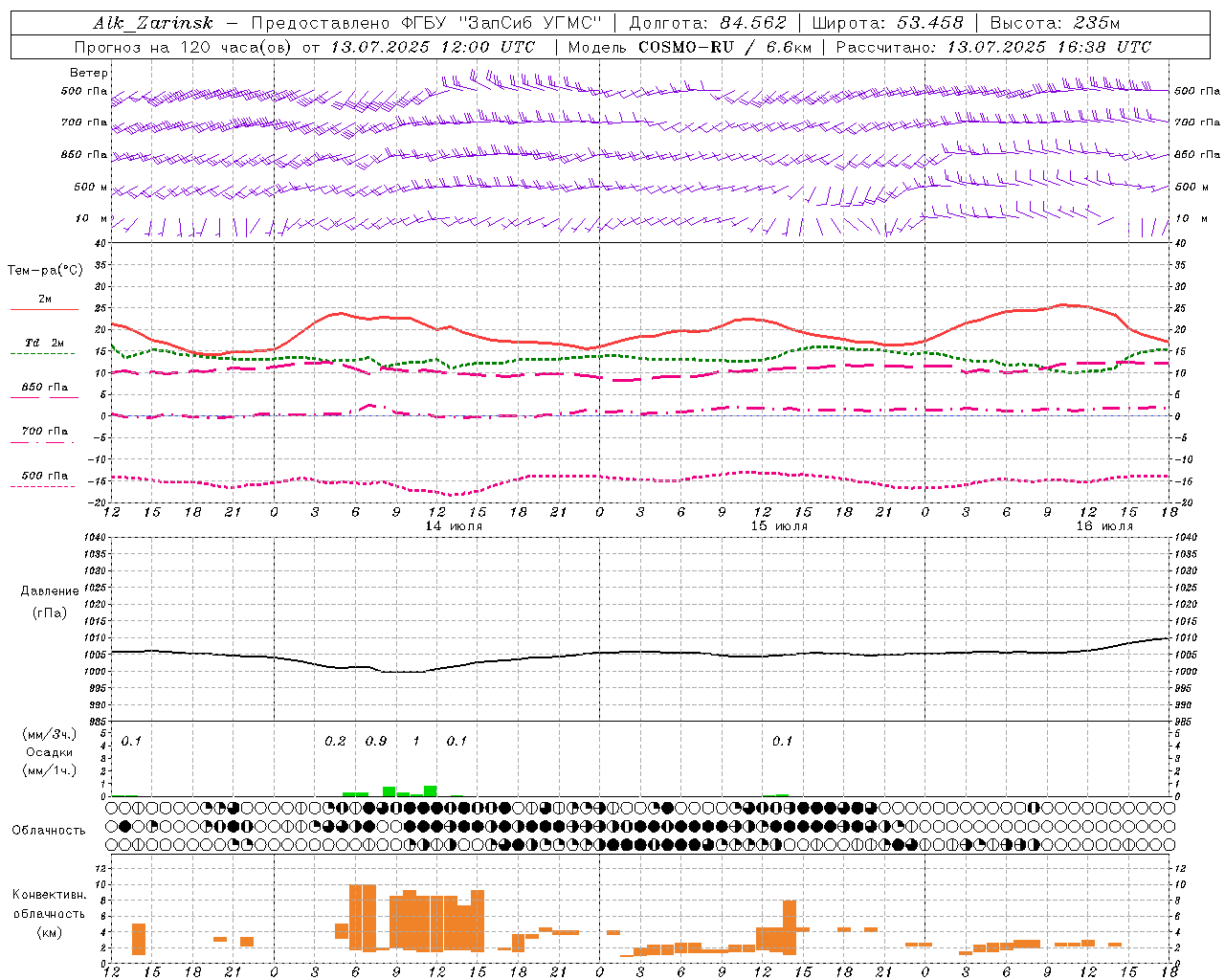Click the date label 14 июля
The height and width of the screenshot is (980, 1225).
(454, 526)
